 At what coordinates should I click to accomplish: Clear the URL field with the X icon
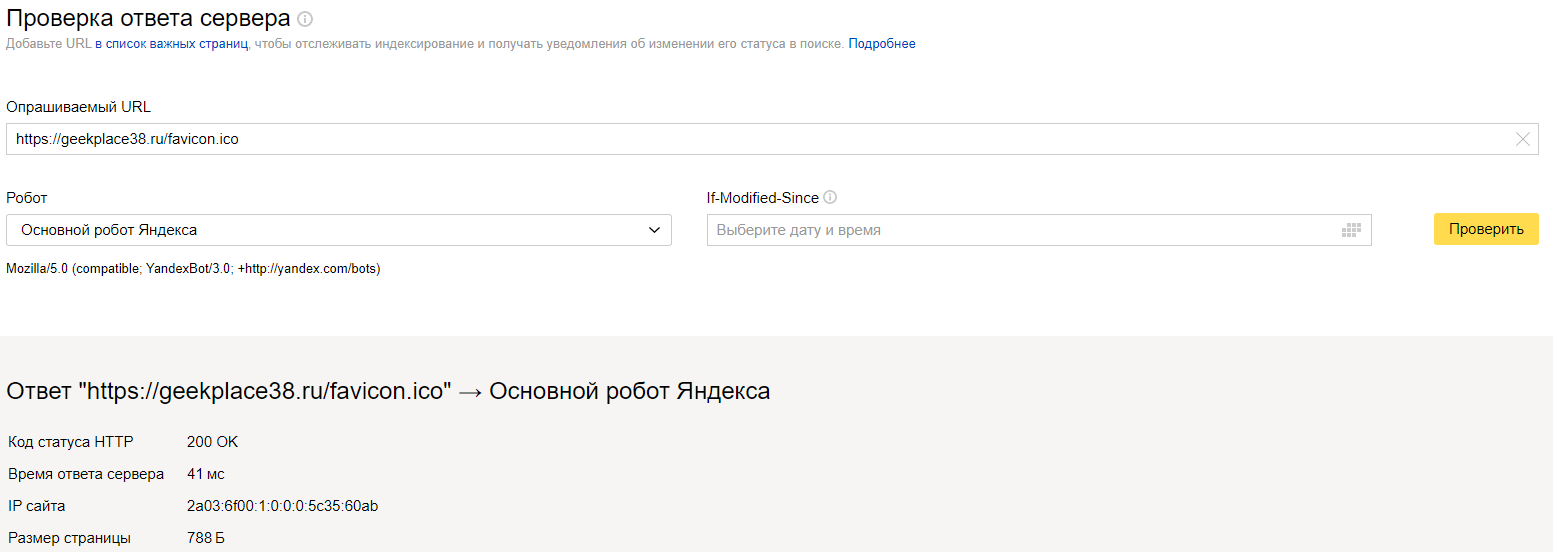tap(1523, 140)
